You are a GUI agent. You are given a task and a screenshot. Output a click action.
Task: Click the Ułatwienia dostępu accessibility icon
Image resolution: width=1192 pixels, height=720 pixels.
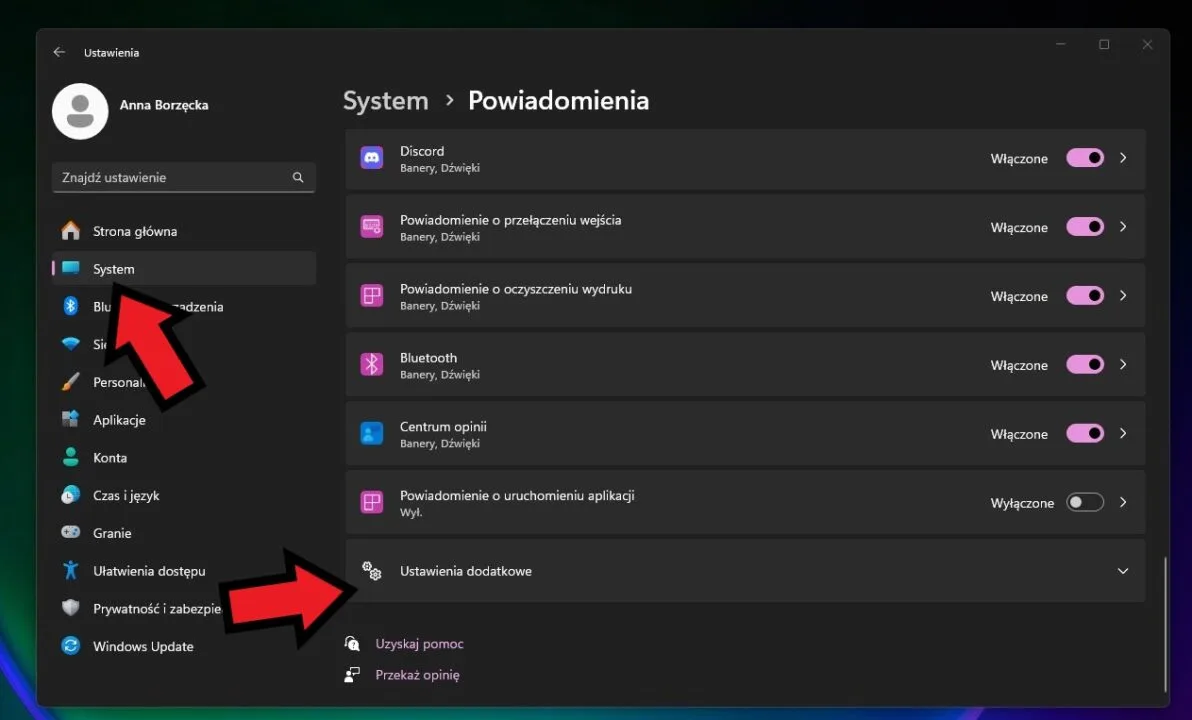71,570
